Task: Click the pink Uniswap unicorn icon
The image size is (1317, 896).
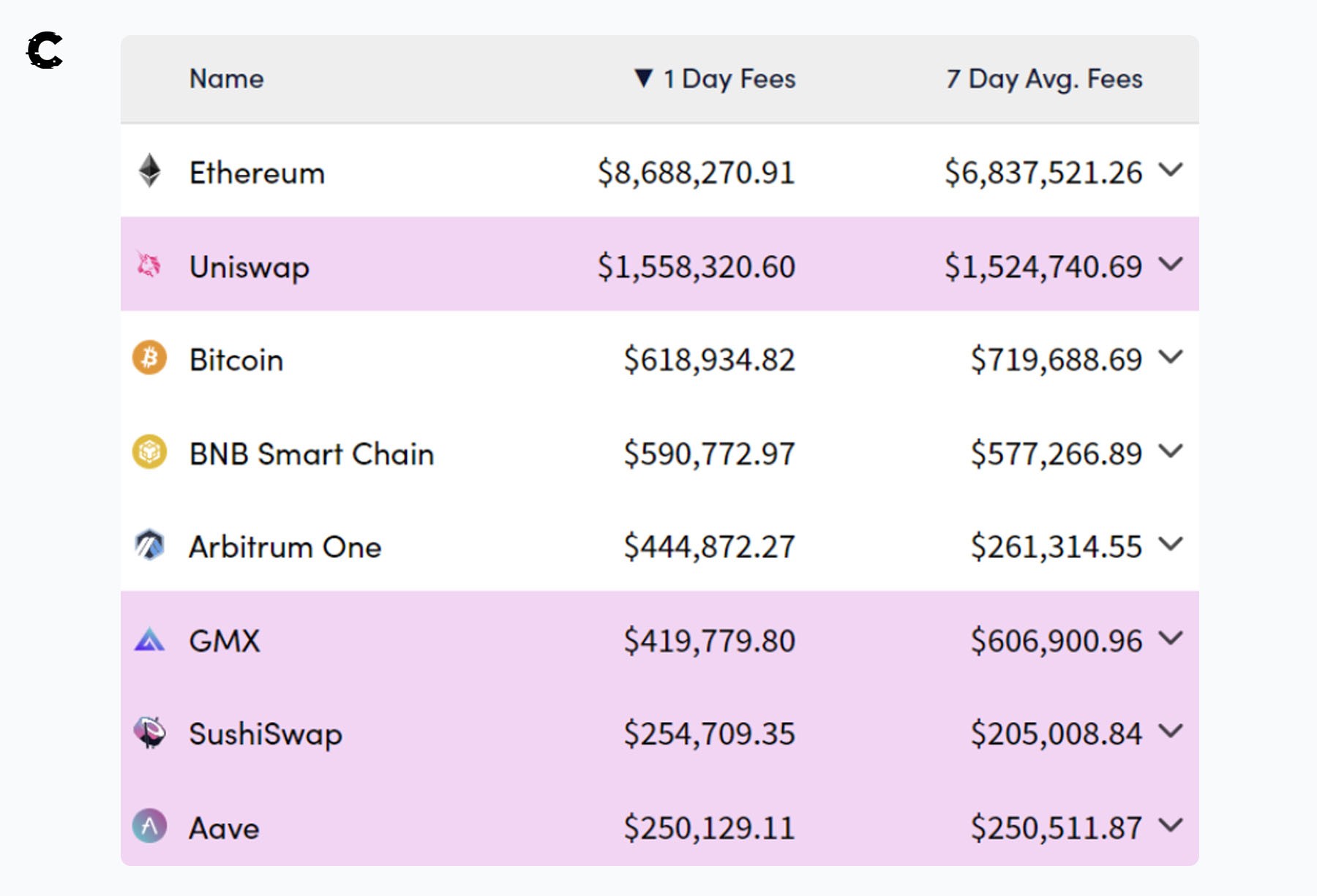Action: click(x=149, y=265)
